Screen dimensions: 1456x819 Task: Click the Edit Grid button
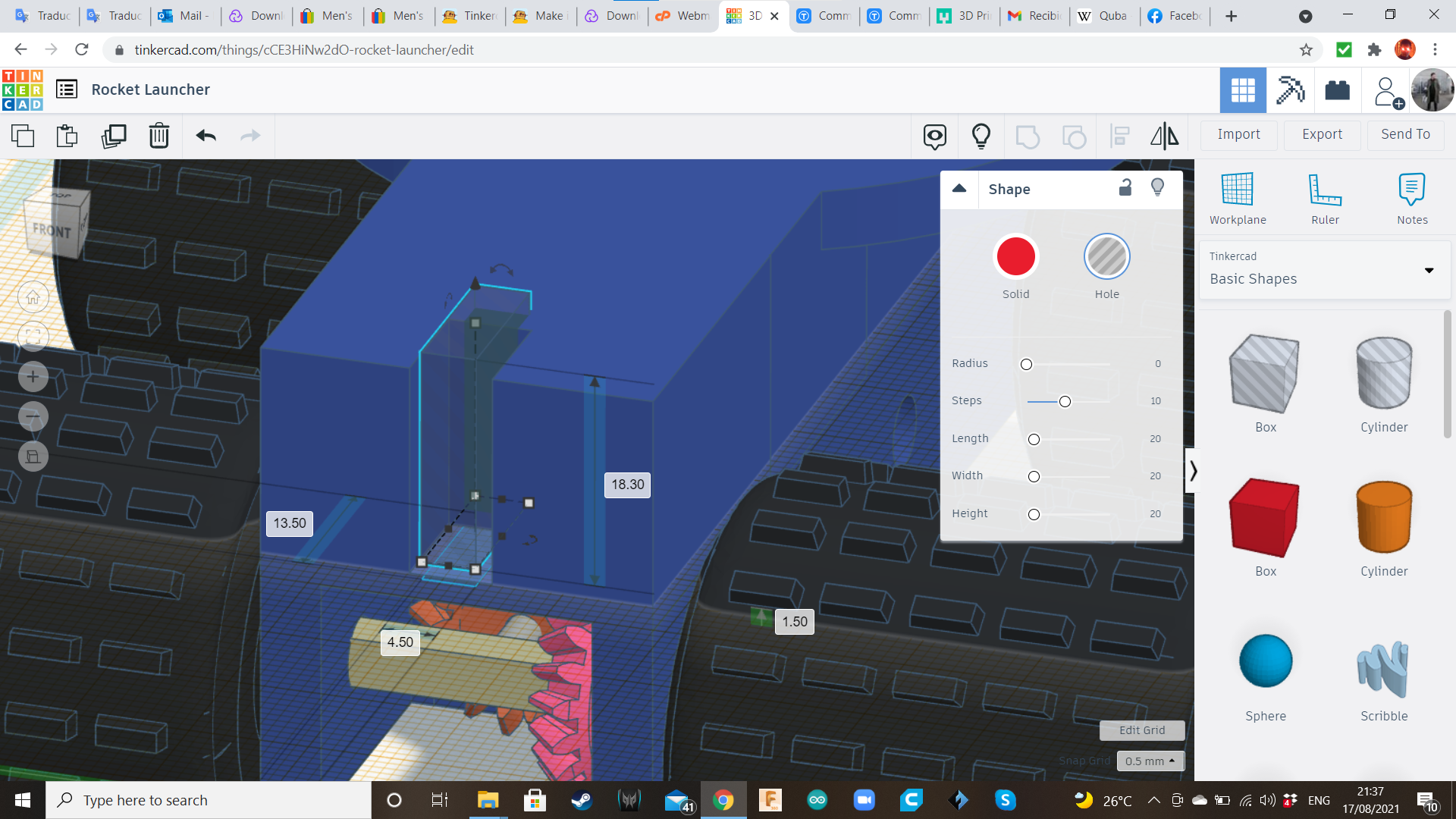[x=1141, y=730]
